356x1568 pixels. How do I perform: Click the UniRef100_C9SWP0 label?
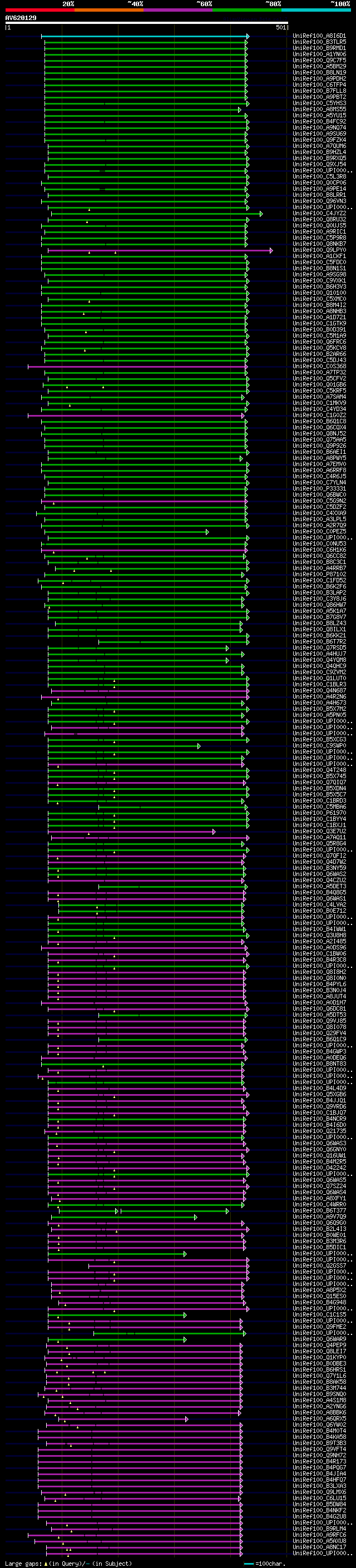point(319,746)
